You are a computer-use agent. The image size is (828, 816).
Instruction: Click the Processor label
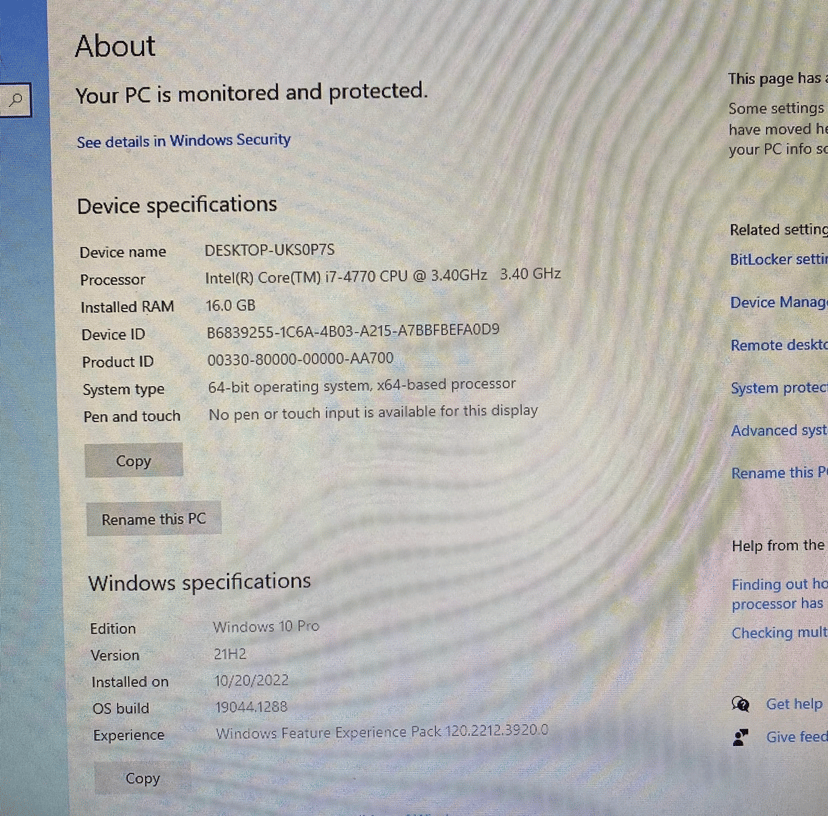112,280
